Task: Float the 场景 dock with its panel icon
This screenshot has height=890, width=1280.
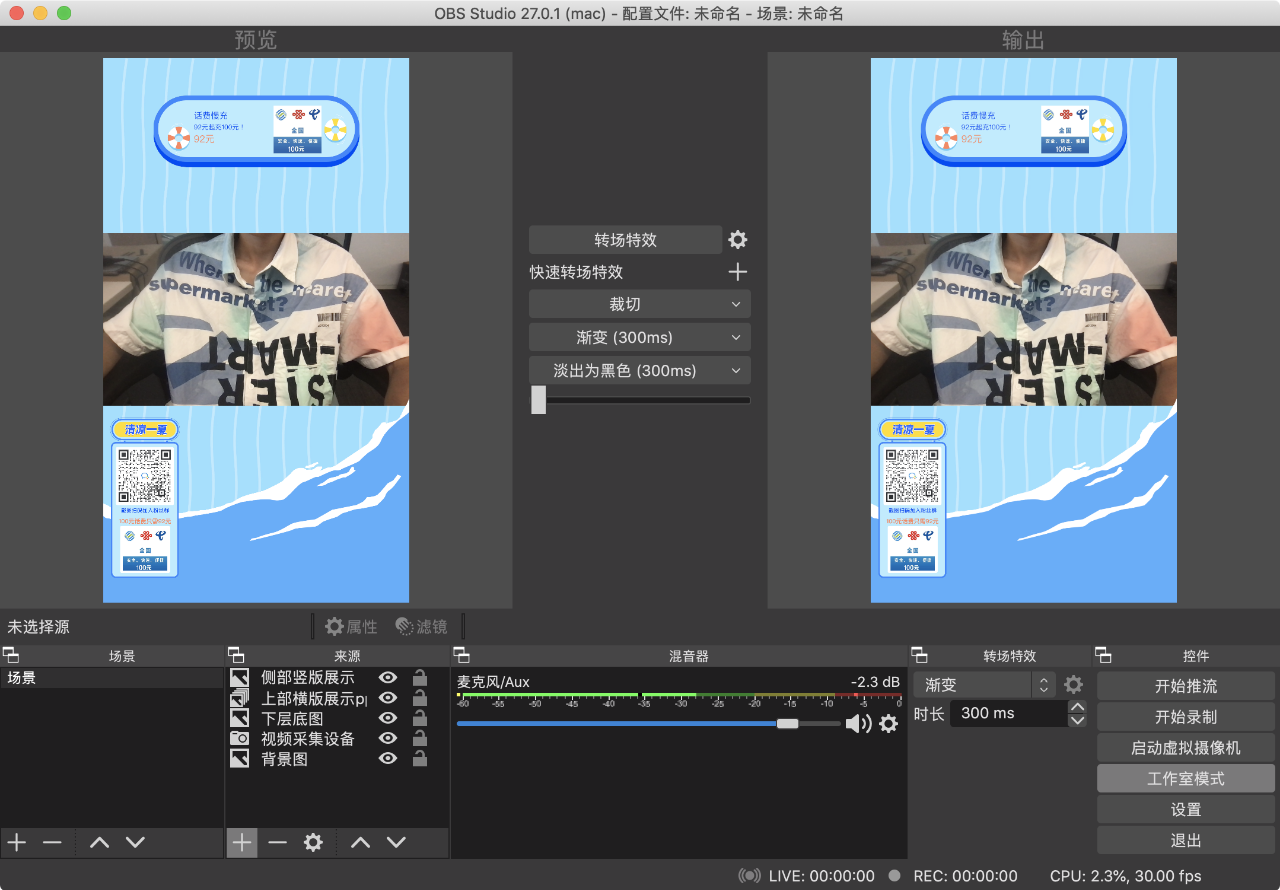Action: [x=10, y=656]
